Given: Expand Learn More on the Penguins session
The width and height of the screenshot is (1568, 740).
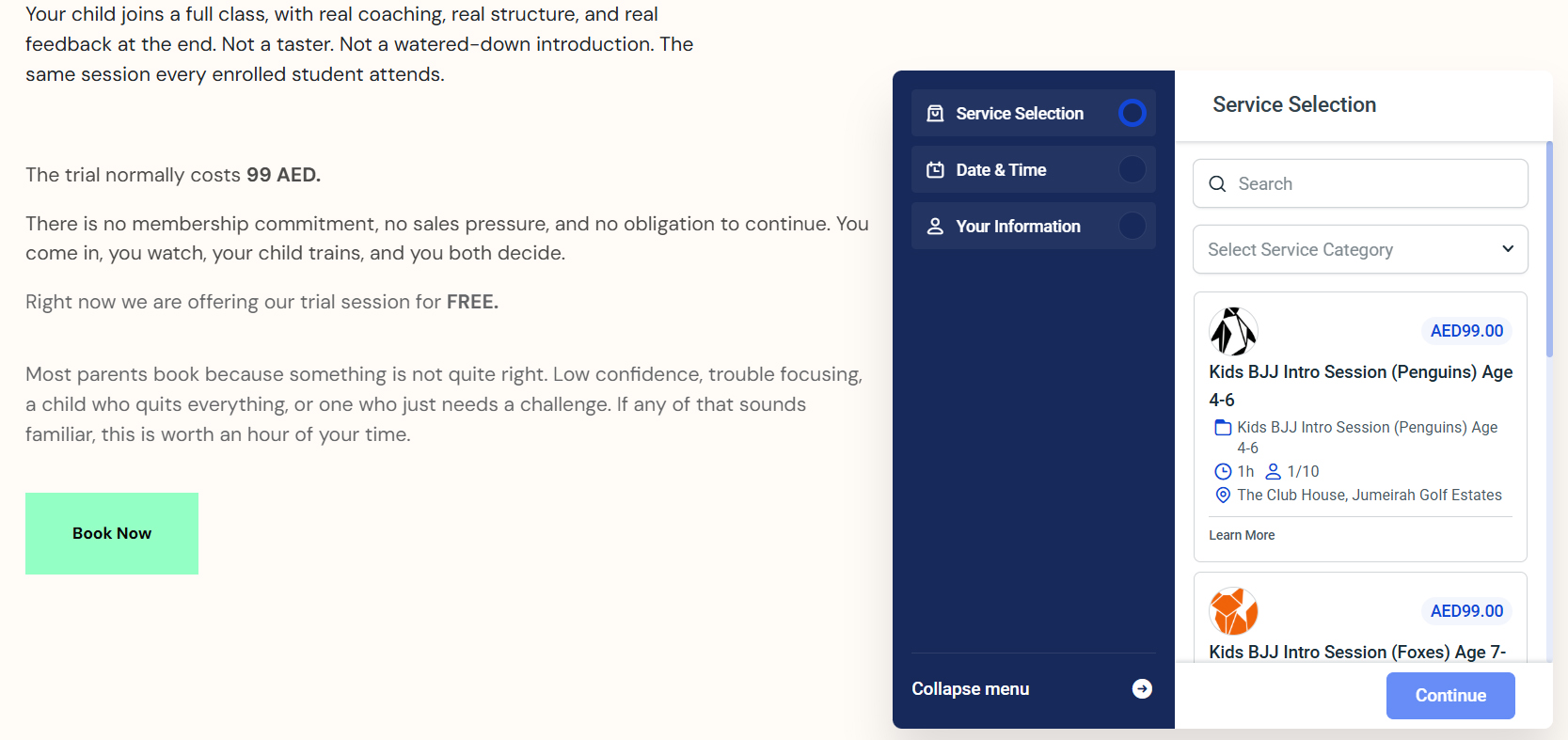Looking at the screenshot, I should (1242, 535).
